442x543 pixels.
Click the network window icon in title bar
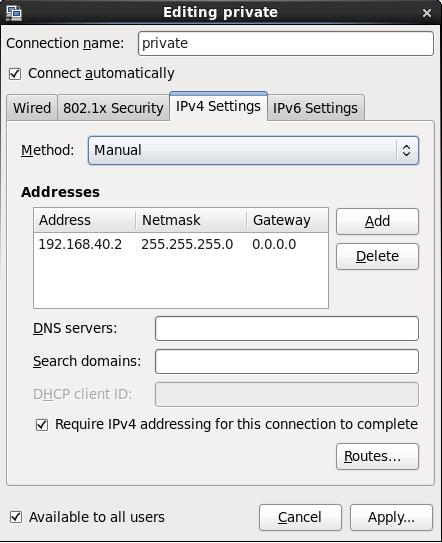14,12
